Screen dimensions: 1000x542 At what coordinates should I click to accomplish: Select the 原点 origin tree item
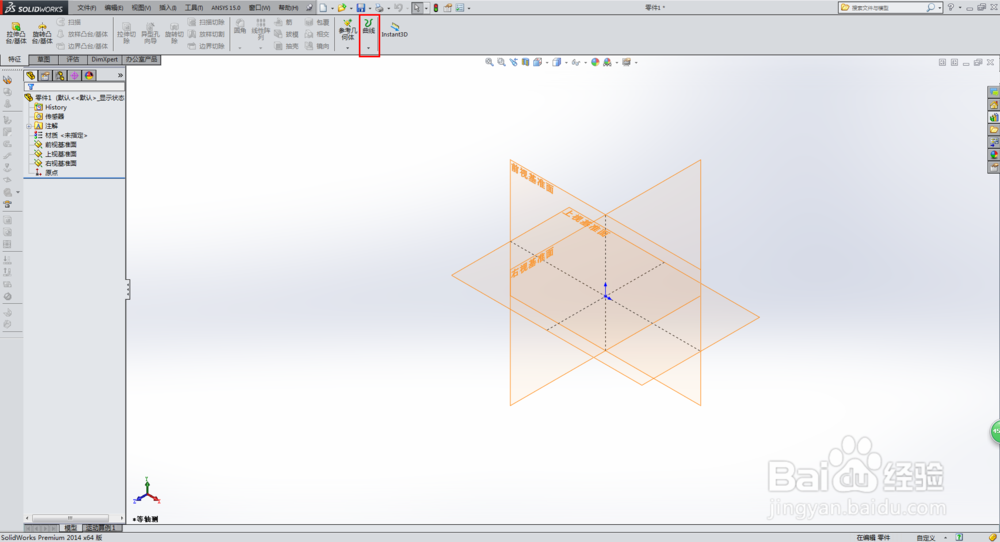point(47,173)
